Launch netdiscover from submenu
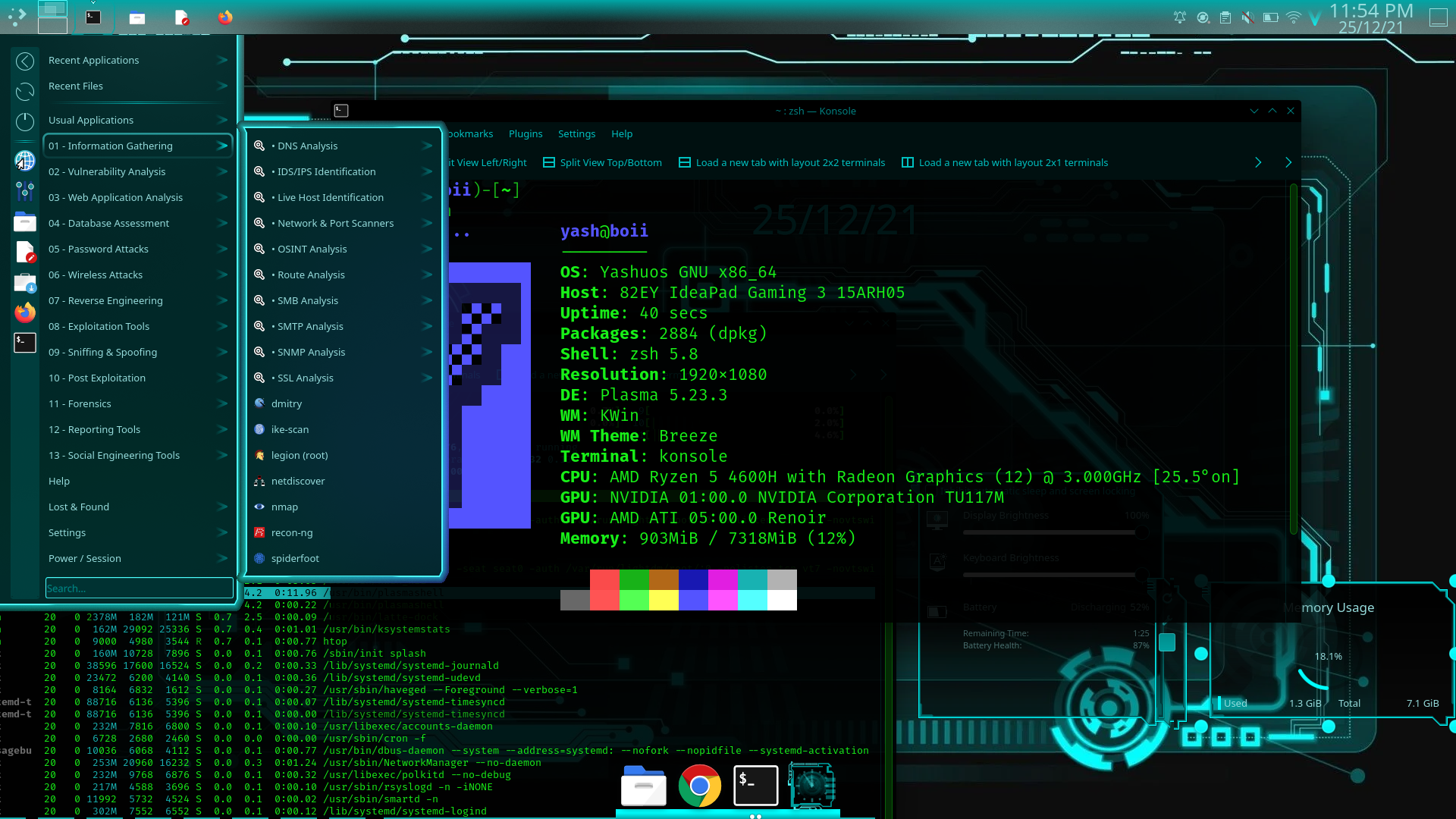This screenshot has height=819, width=1456. [344, 481]
